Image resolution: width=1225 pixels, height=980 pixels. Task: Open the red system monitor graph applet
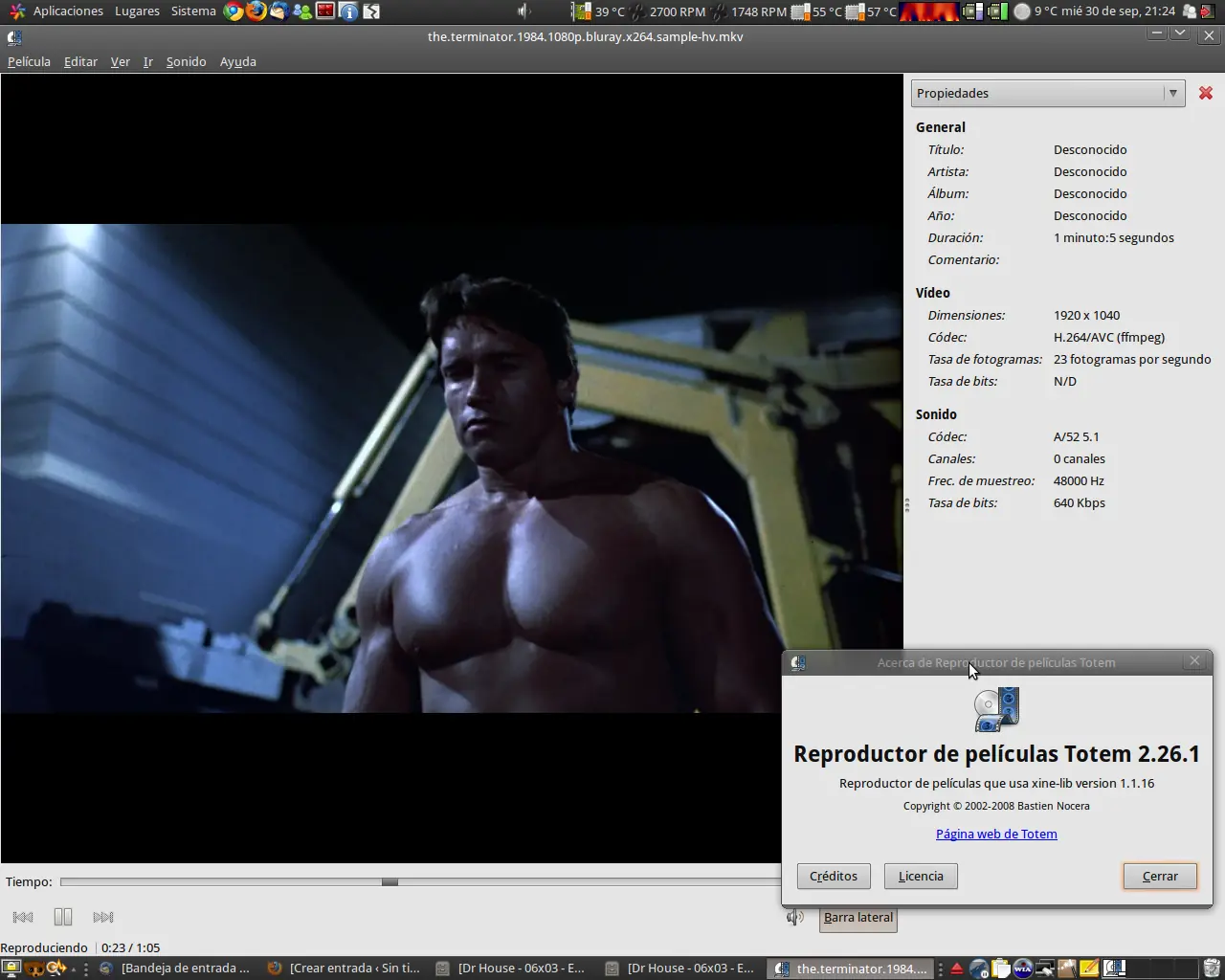(x=929, y=11)
